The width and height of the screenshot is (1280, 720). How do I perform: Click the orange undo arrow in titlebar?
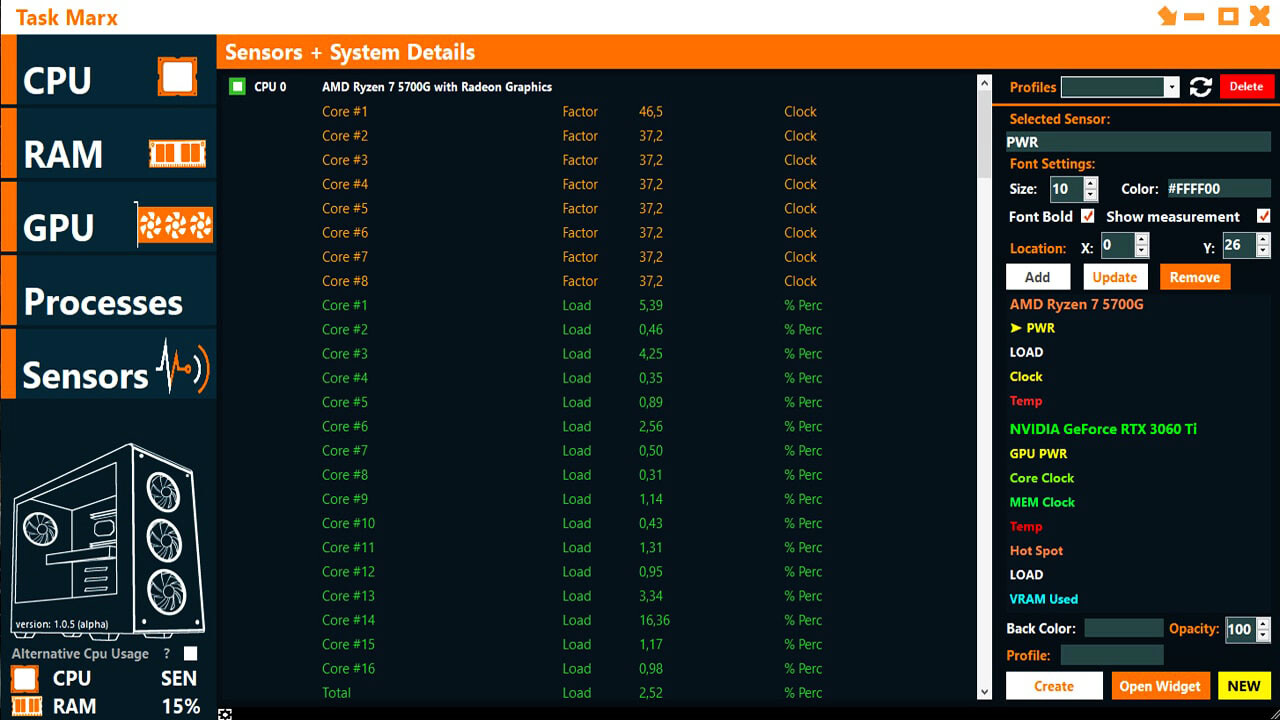pyautogui.click(x=1166, y=16)
